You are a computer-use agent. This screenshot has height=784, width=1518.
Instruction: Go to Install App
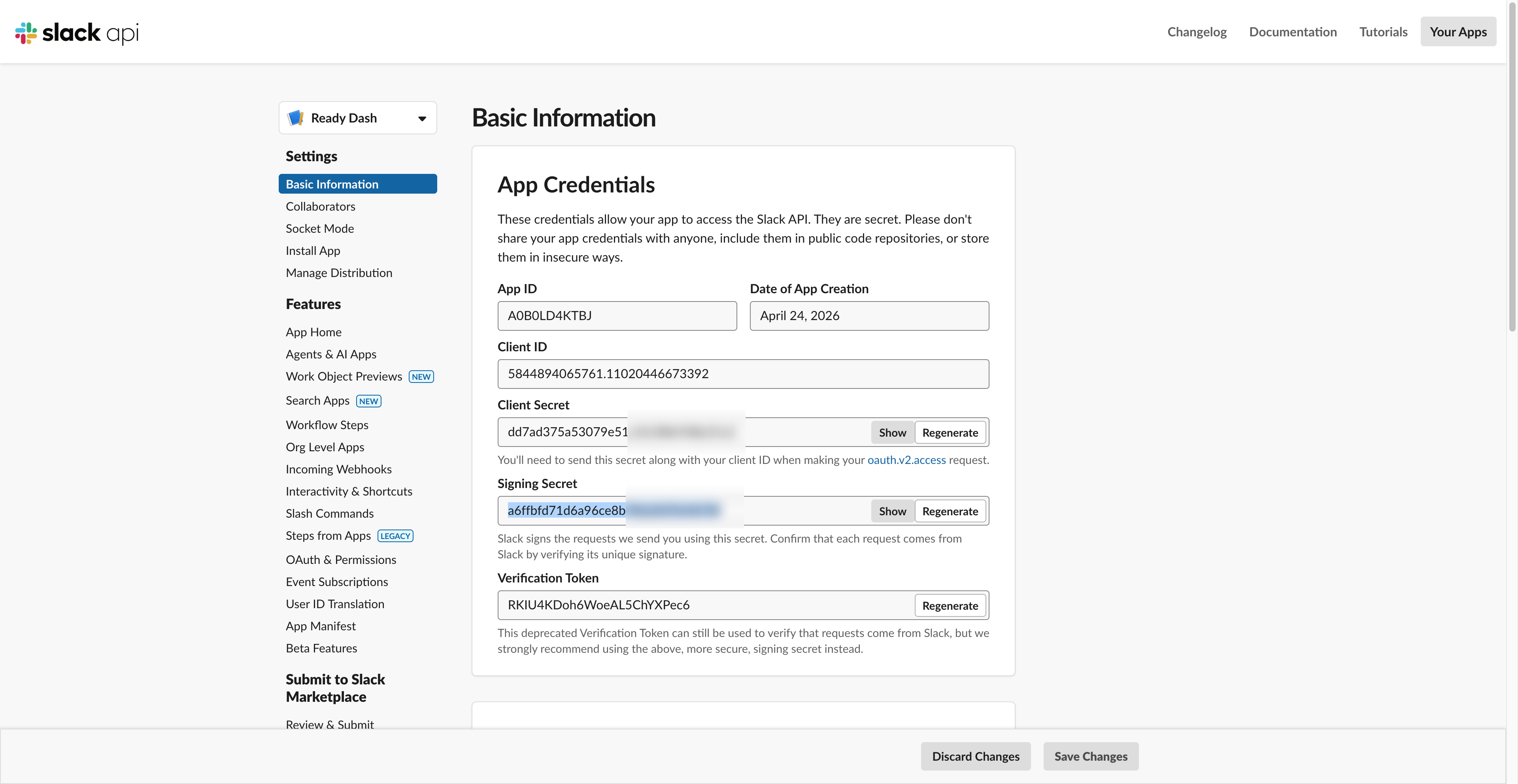pos(313,251)
